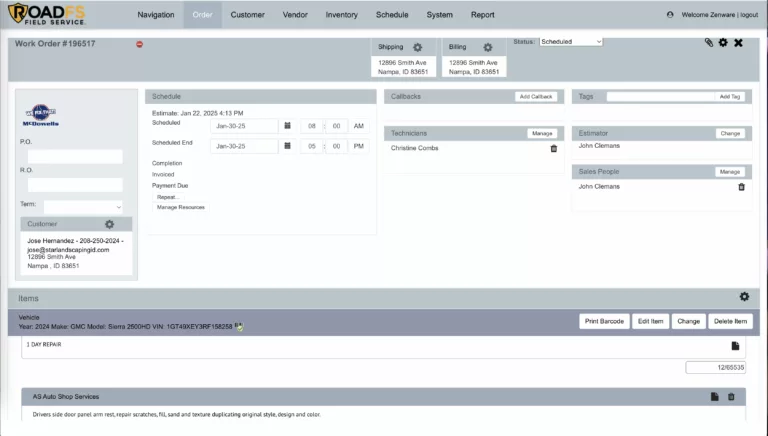Image resolution: width=768 pixels, height=436 pixels.
Task: Toggle PM for the Scheduled End time
Action: click(x=359, y=146)
